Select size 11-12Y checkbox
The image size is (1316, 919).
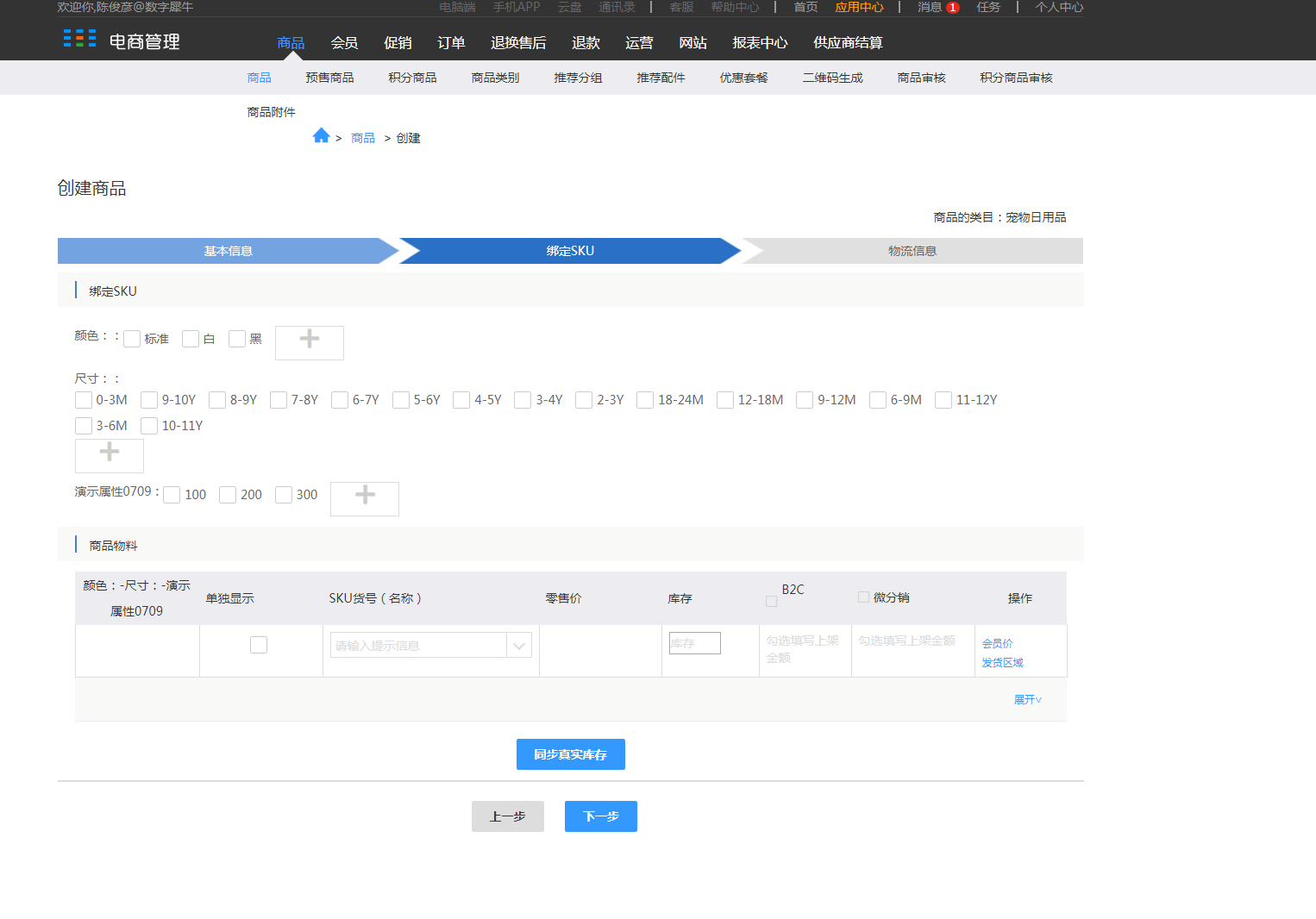[943, 400]
